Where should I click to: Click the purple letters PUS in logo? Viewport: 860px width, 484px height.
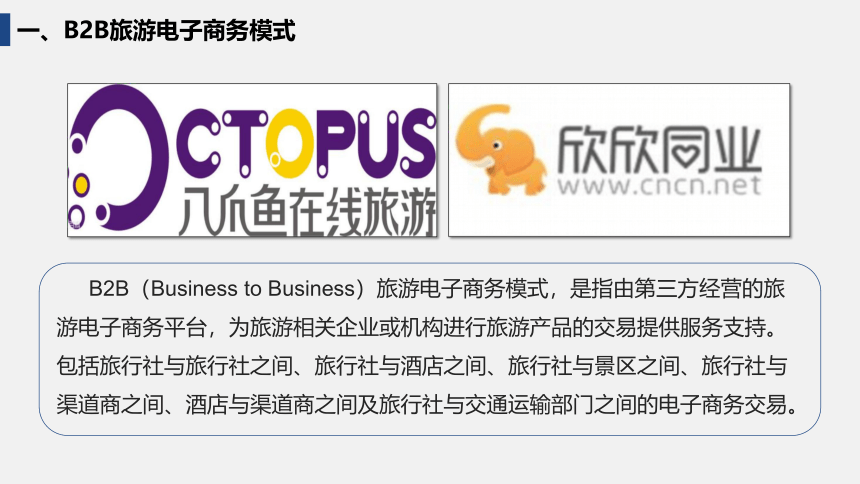[x=376, y=142]
